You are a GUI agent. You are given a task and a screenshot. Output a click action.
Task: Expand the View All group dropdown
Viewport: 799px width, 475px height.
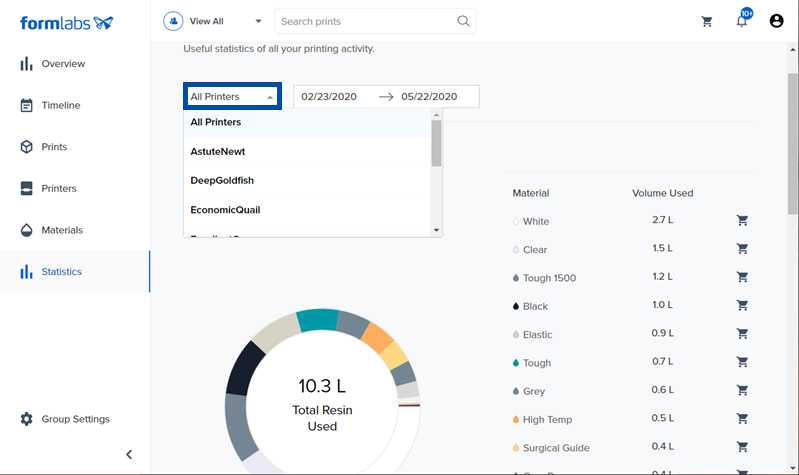[258, 21]
